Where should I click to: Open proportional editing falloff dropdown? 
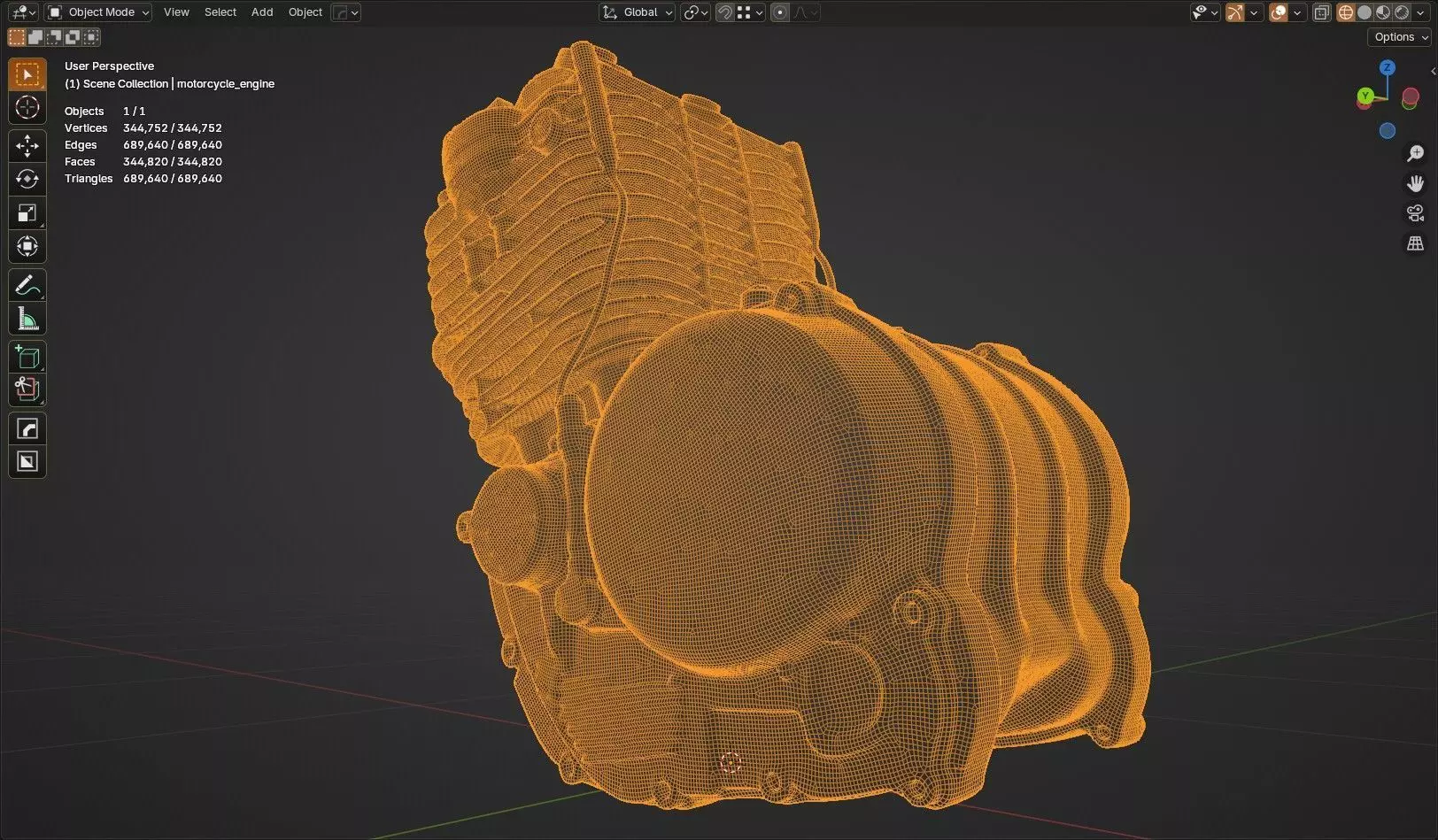click(x=806, y=12)
